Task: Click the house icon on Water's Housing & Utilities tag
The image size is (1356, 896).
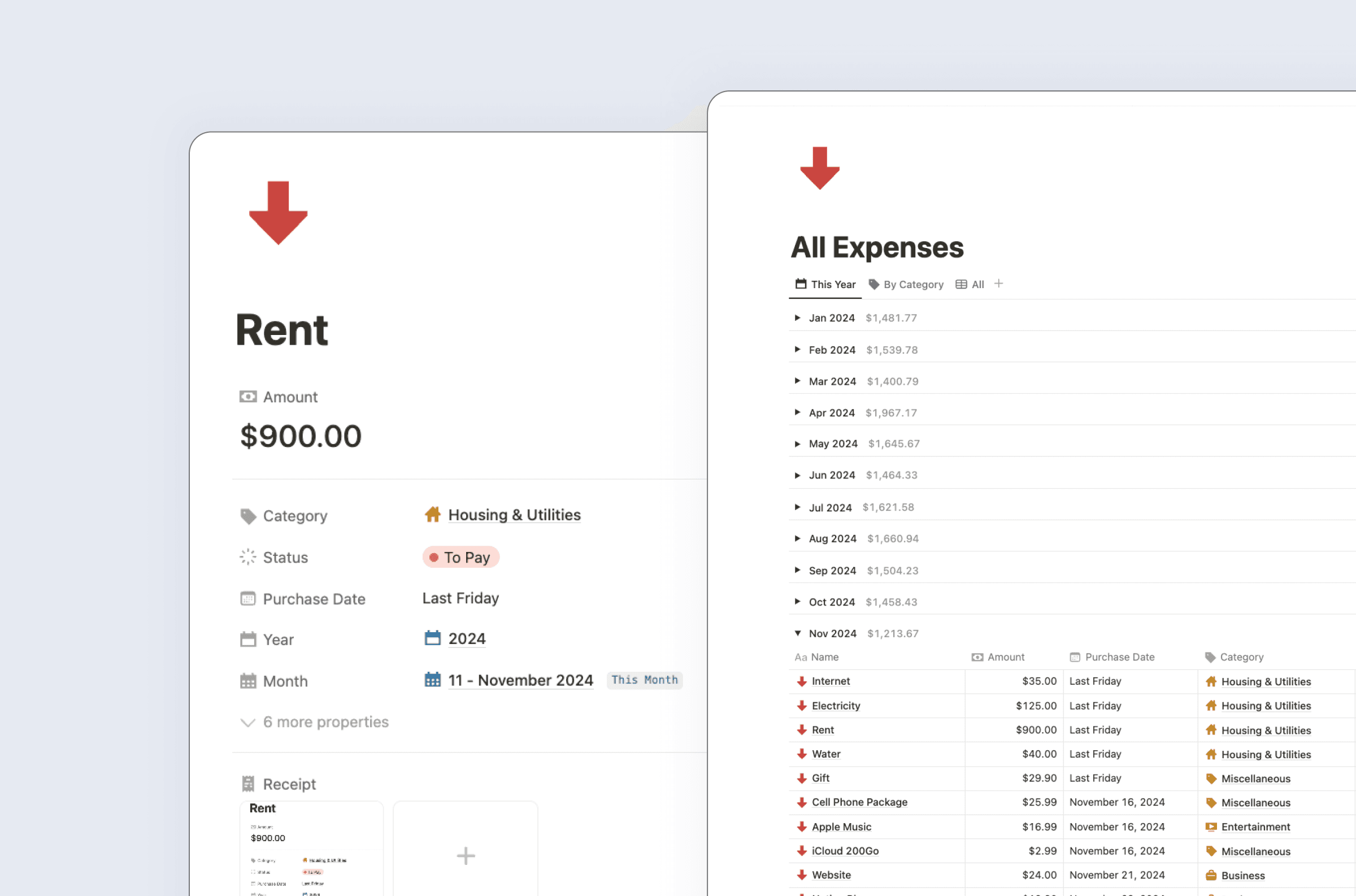Action: click(1211, 754)
